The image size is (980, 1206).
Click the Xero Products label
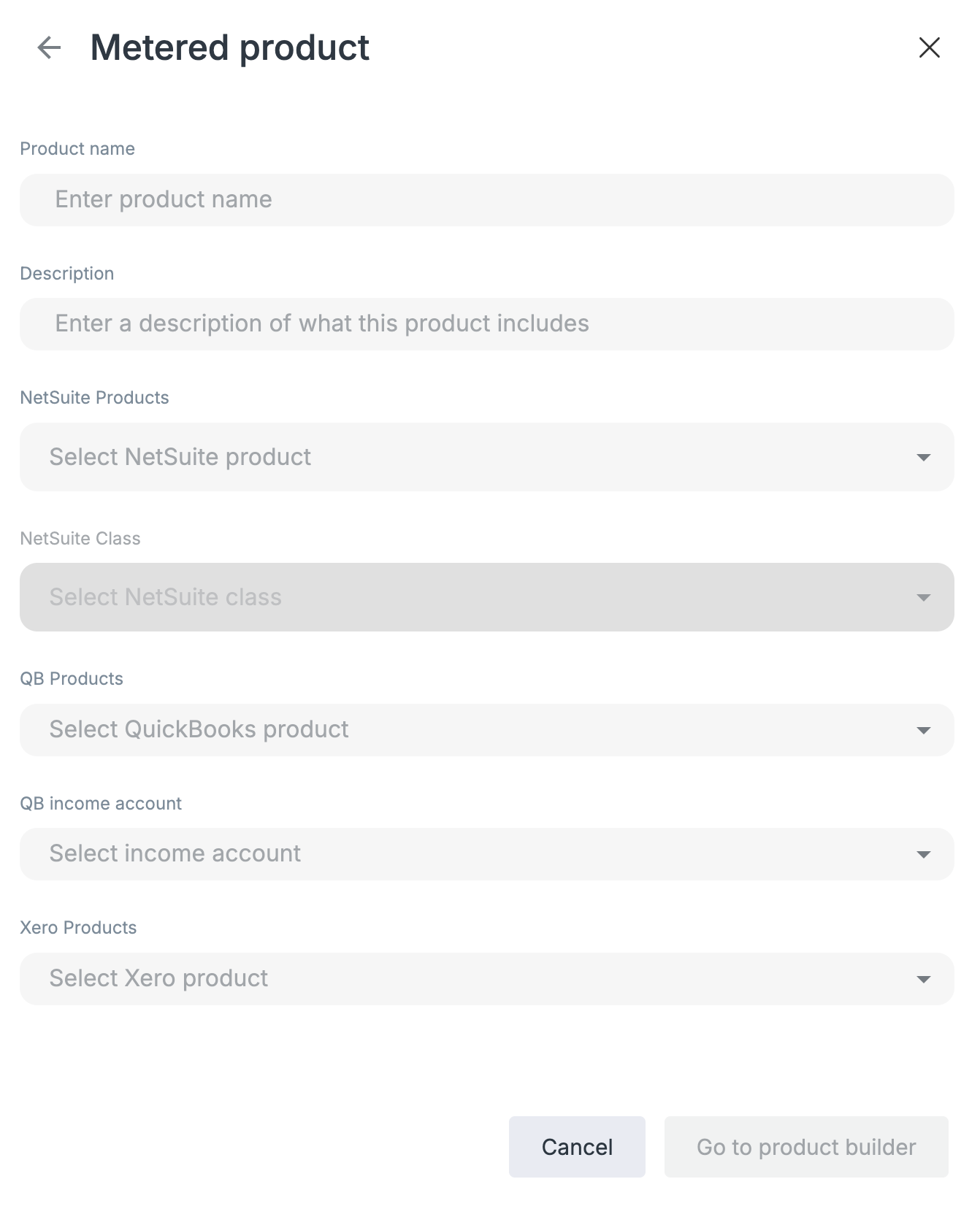click(x=78, y=928)
